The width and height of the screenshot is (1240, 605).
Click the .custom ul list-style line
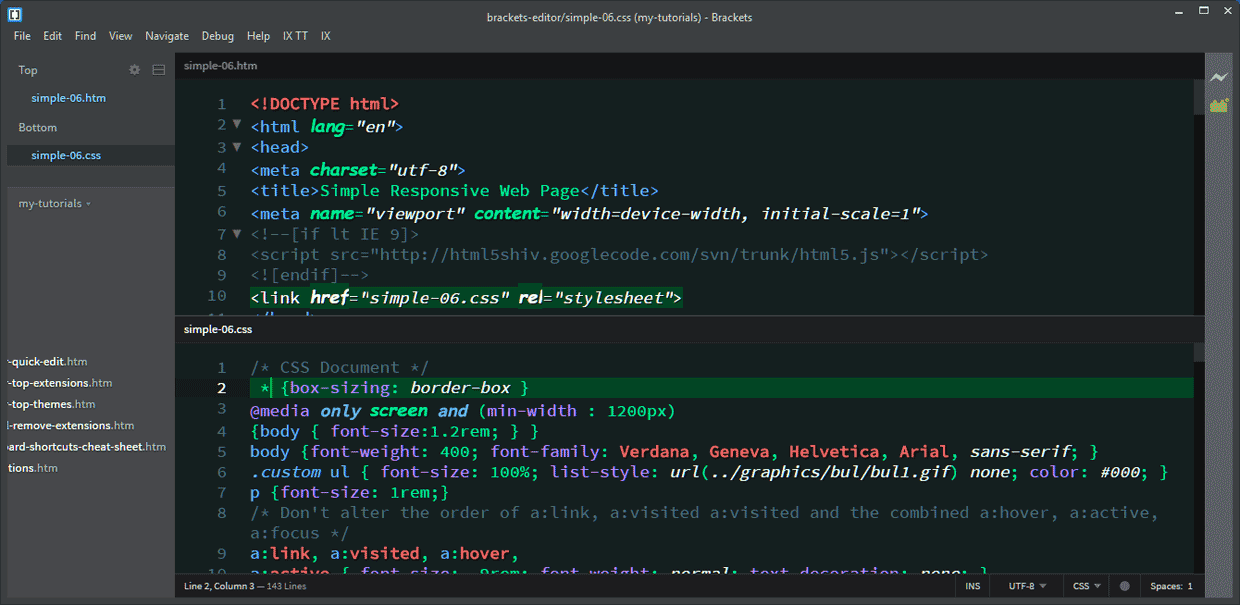click(x=709, y=472)
